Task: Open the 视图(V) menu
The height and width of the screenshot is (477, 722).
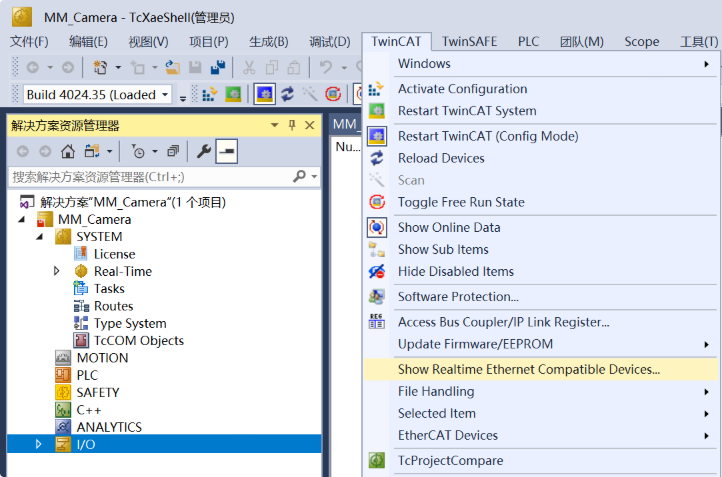Action: coord(148,42)
